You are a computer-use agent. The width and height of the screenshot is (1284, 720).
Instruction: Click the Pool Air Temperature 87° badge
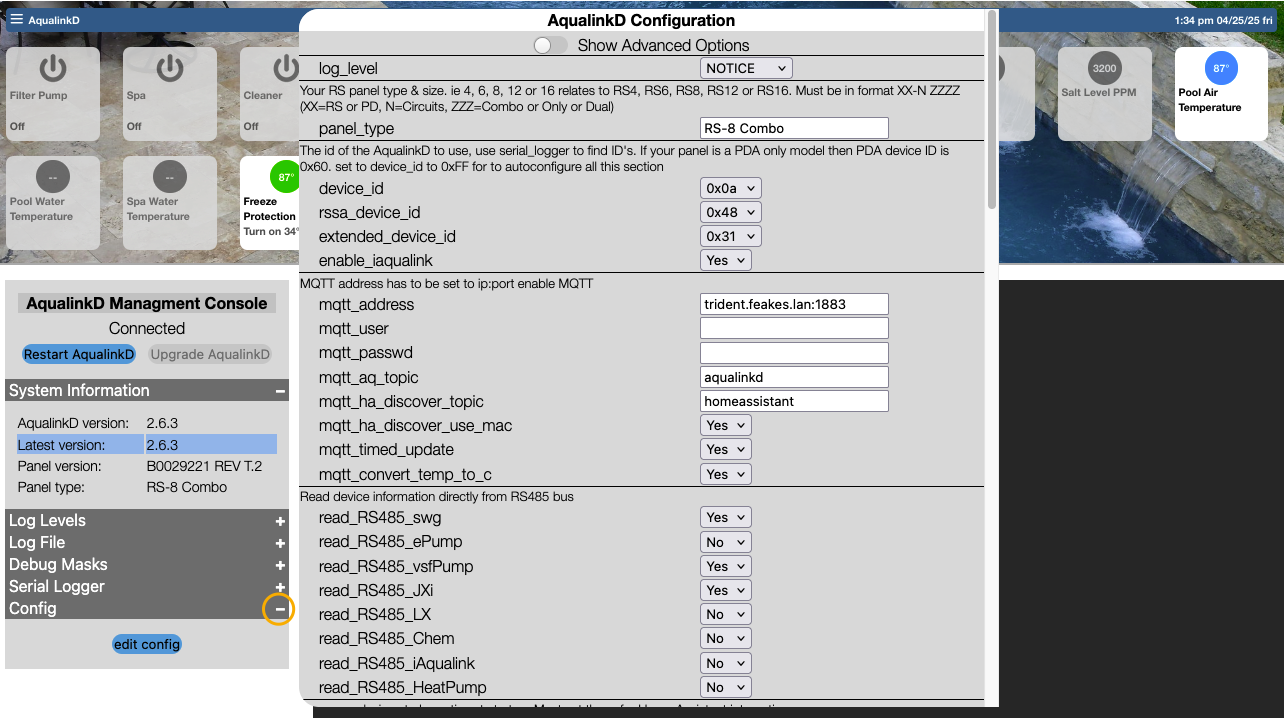pyautogui.click(x=1220, y=68)
